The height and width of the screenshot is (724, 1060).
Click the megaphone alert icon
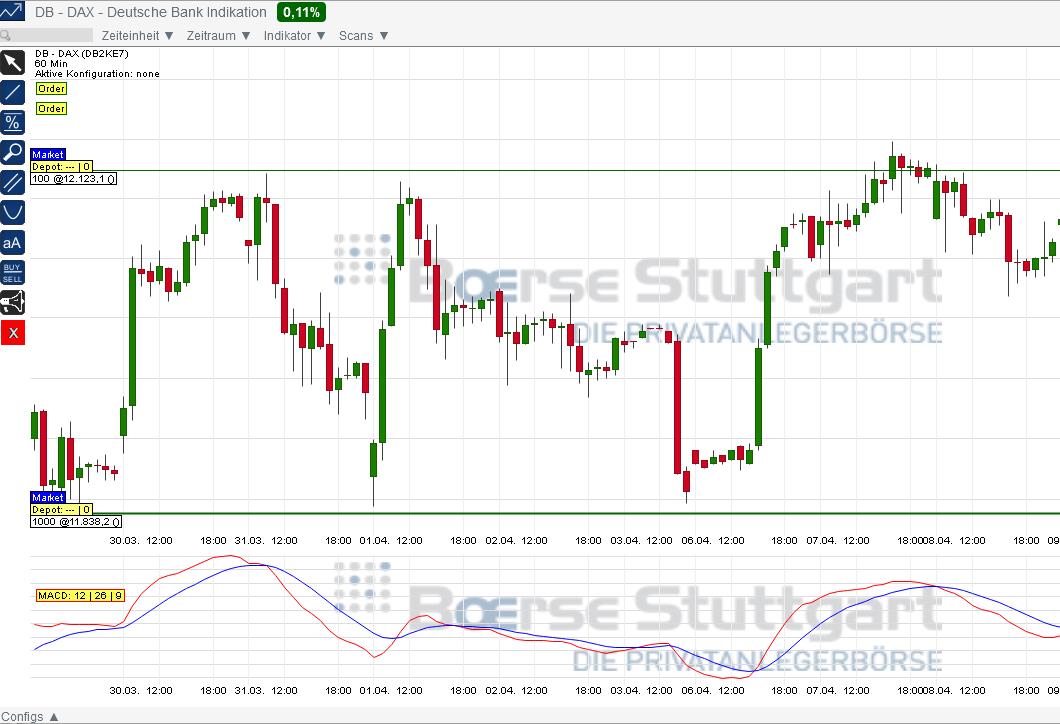point(12,302)
